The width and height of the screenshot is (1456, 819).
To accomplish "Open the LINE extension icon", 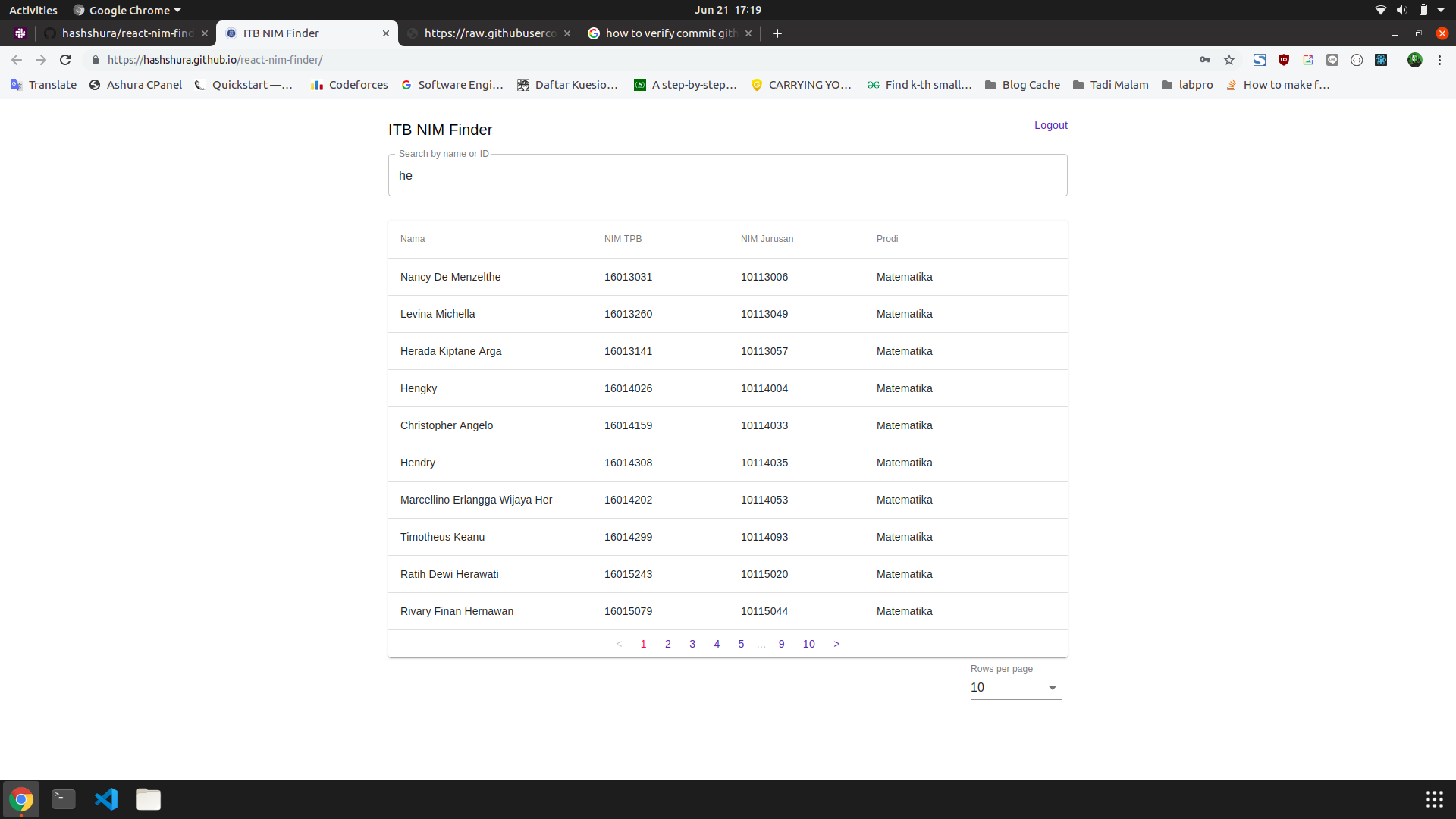I will point(1332,60).
